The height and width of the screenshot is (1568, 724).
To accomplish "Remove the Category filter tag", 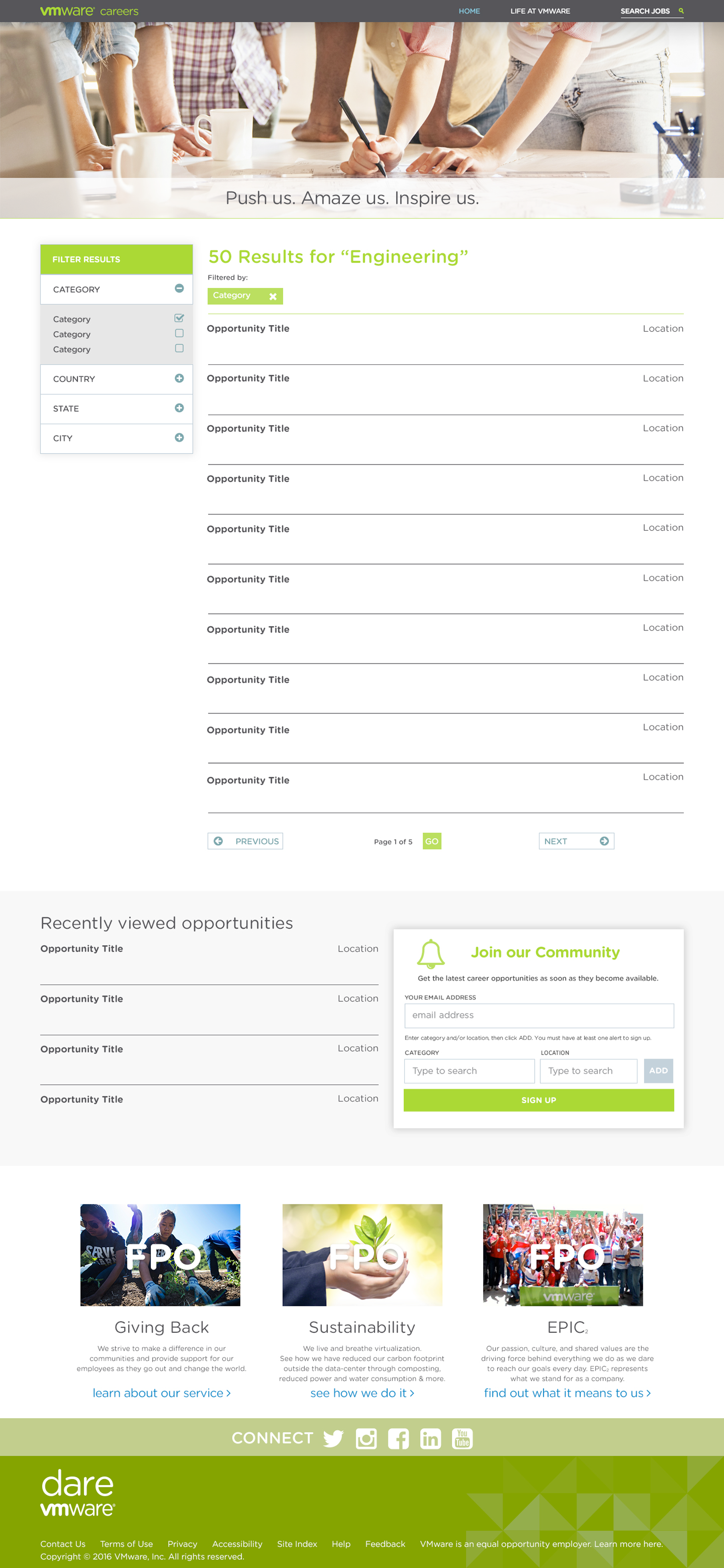I will coord(273,296).
